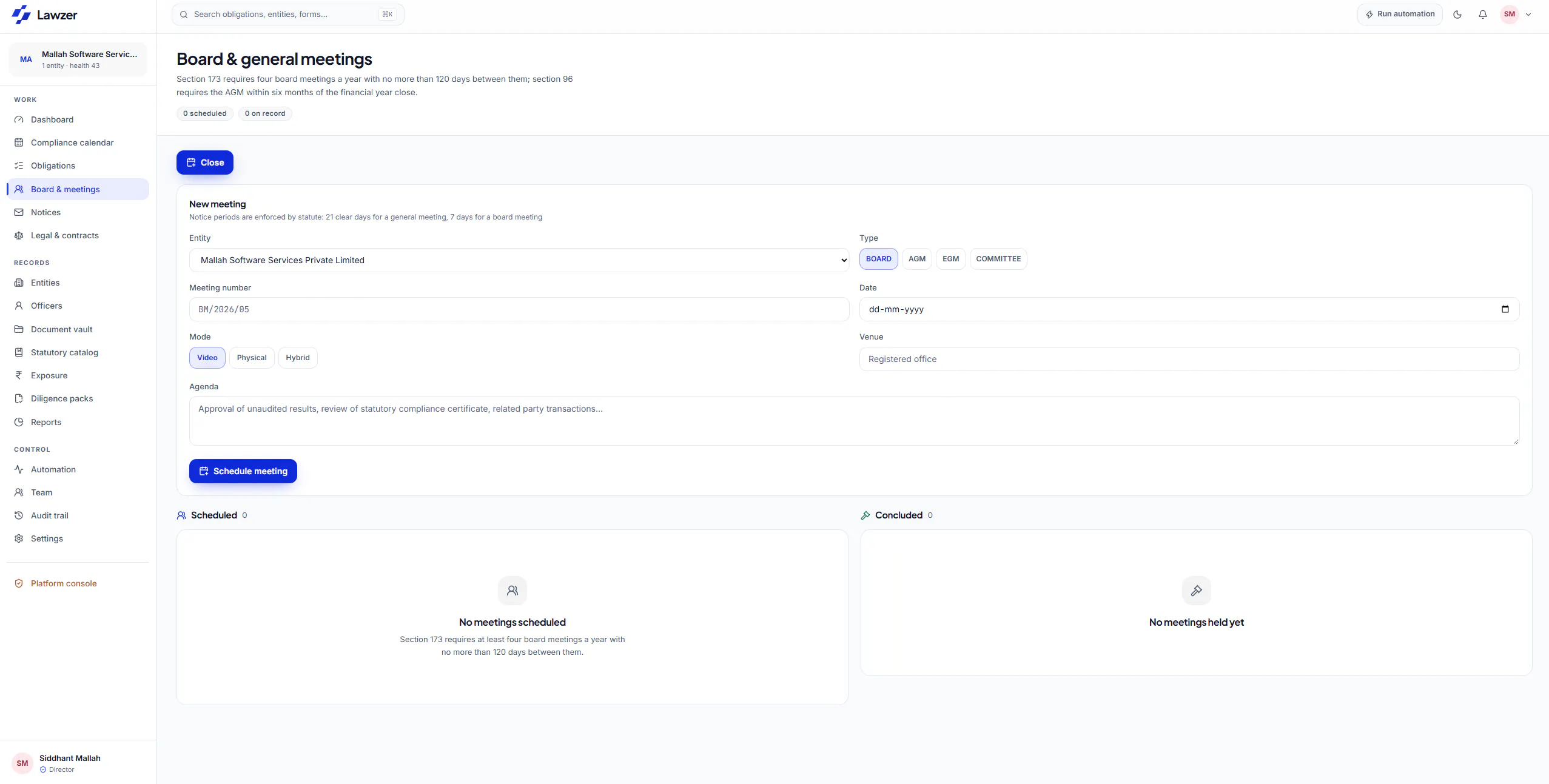Open the Mallah Software Services entity switcher

(x=78, y=59)
